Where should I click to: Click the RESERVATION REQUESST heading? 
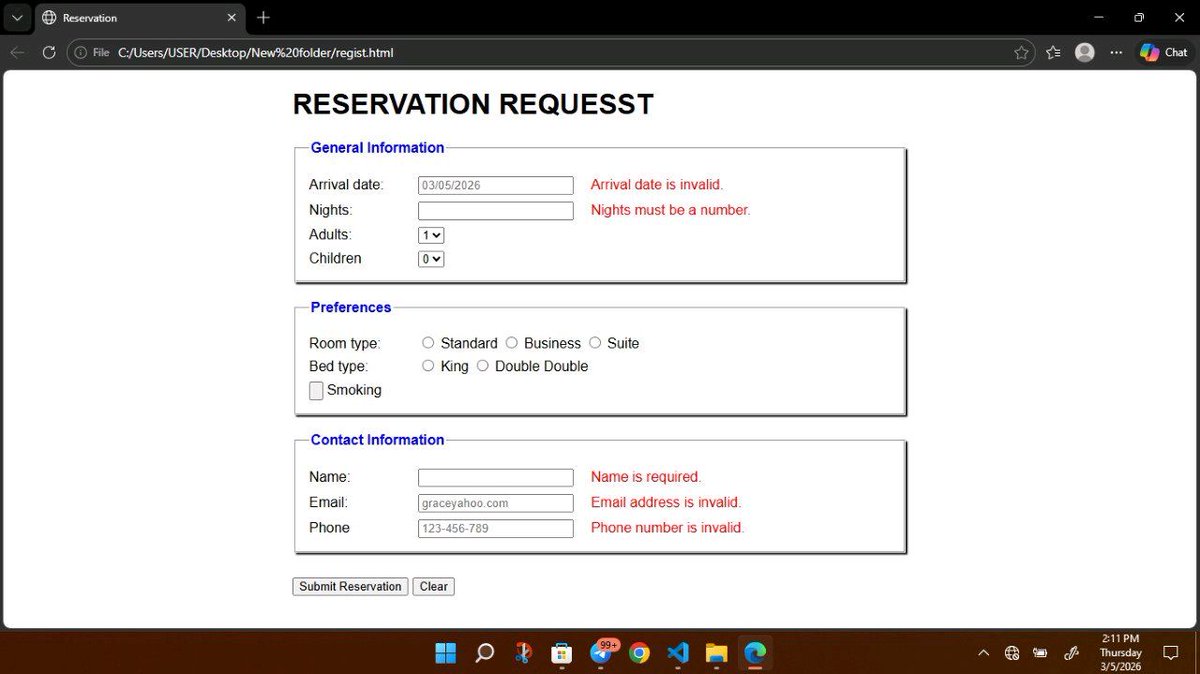[x=473, y=104]
